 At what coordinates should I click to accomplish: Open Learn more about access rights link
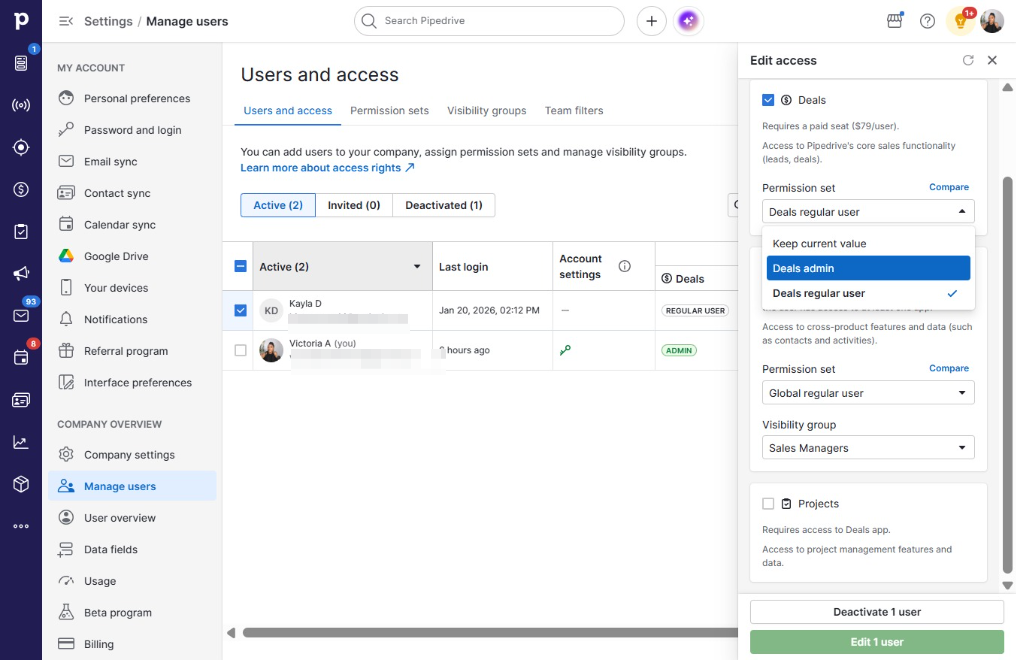pos(327,168)
